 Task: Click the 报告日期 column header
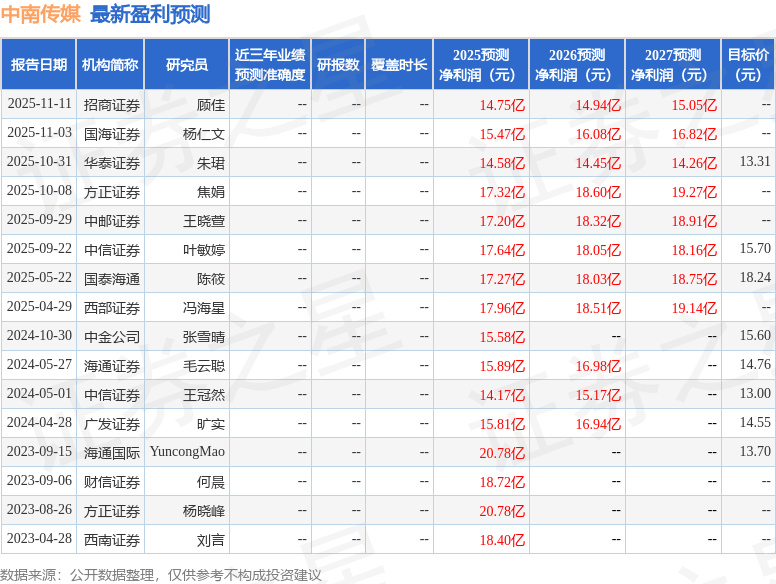pos(39,65)
